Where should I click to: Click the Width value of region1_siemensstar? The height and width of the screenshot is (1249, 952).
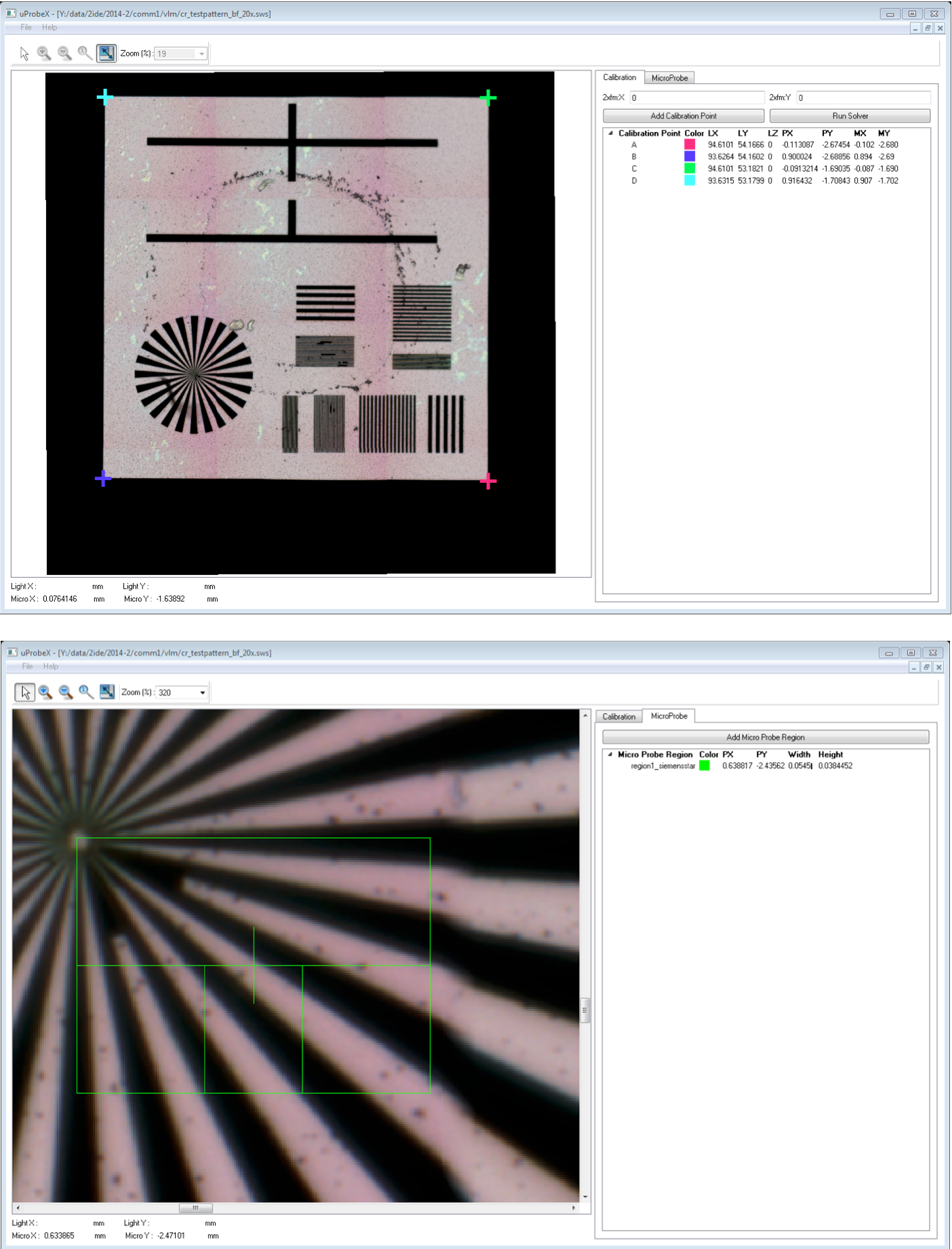(x=800, y=766)
